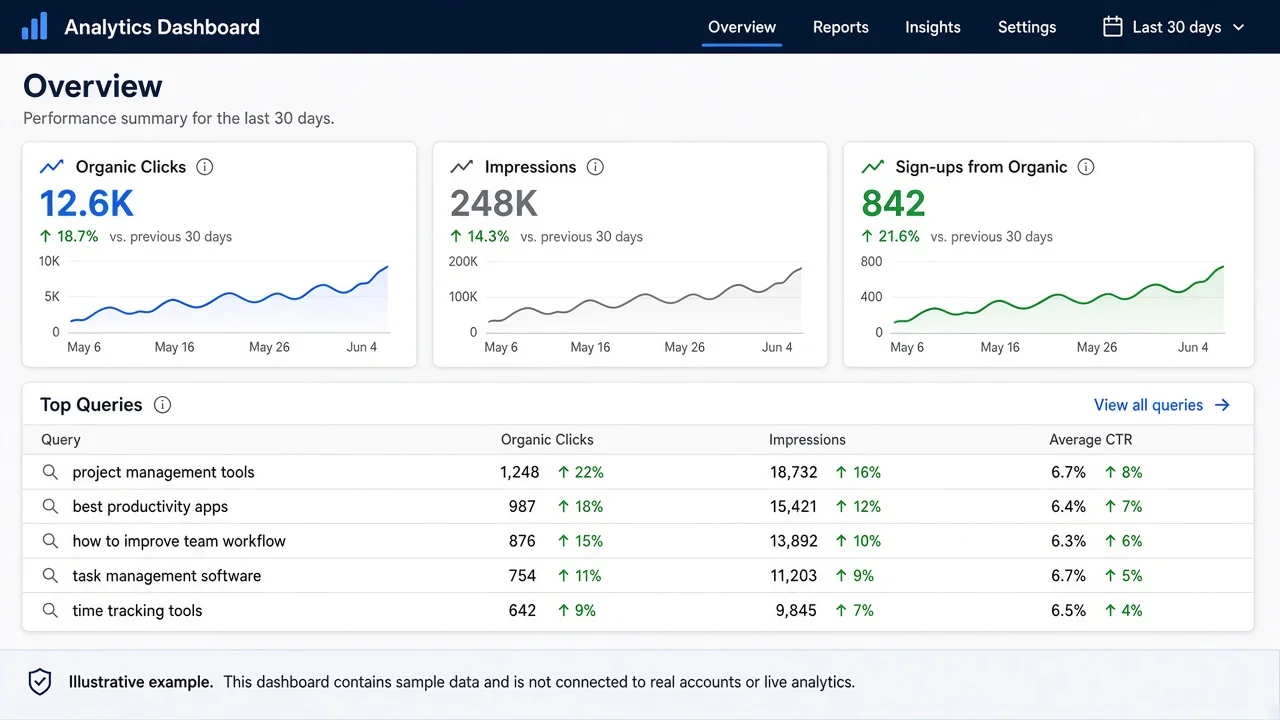Click search icon for how to improve team workflow
The width and height of the screenshot is (1280, 720).
tap(50, 541)
